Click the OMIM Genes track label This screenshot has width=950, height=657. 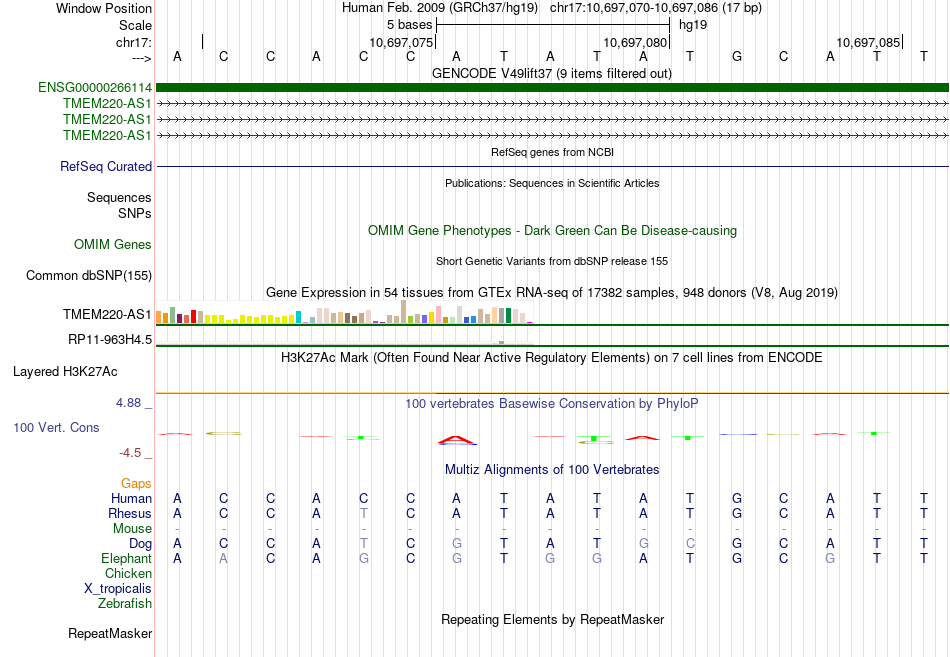coord(112,244)
